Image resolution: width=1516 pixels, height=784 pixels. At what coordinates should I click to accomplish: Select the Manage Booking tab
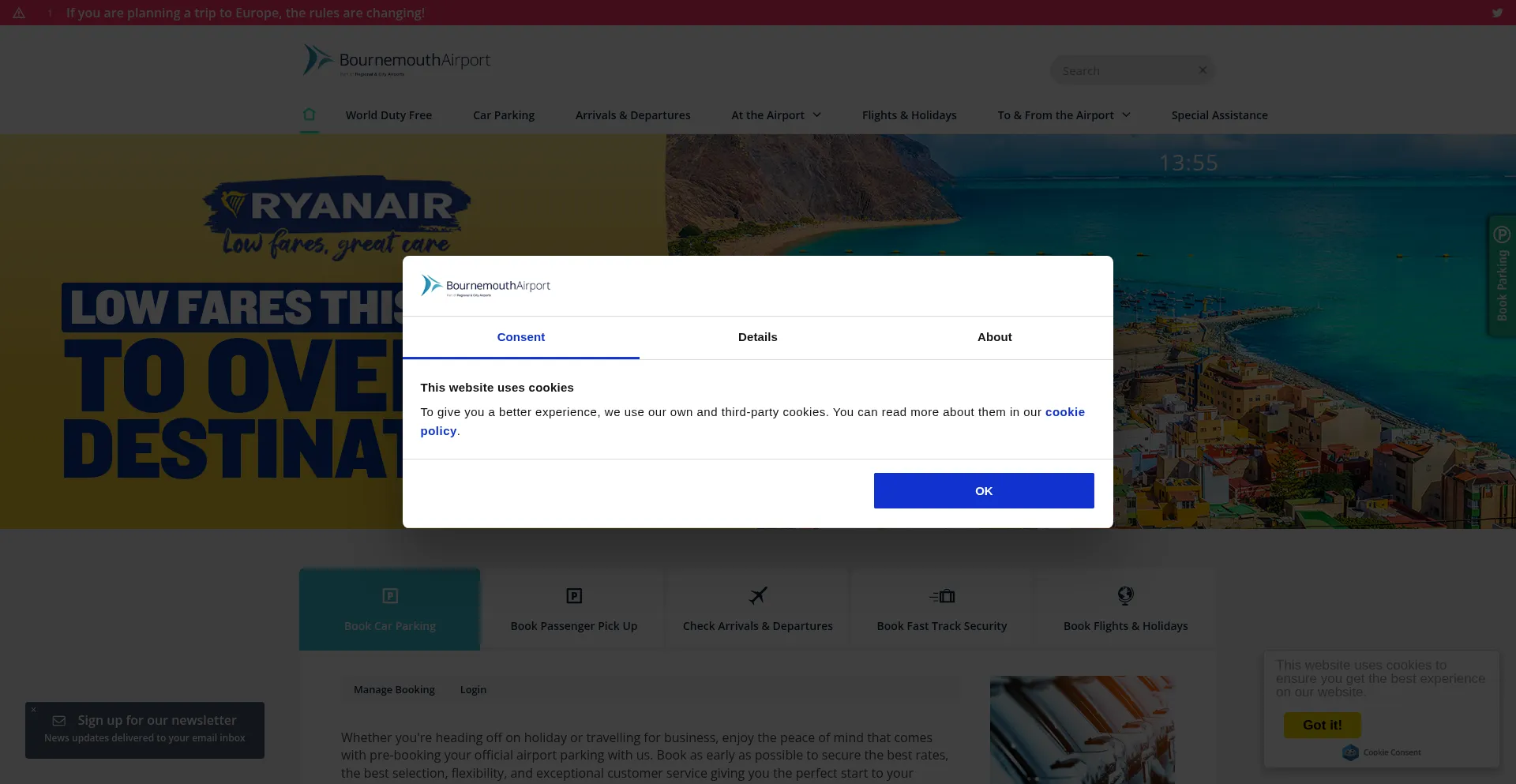coord(394,689)
